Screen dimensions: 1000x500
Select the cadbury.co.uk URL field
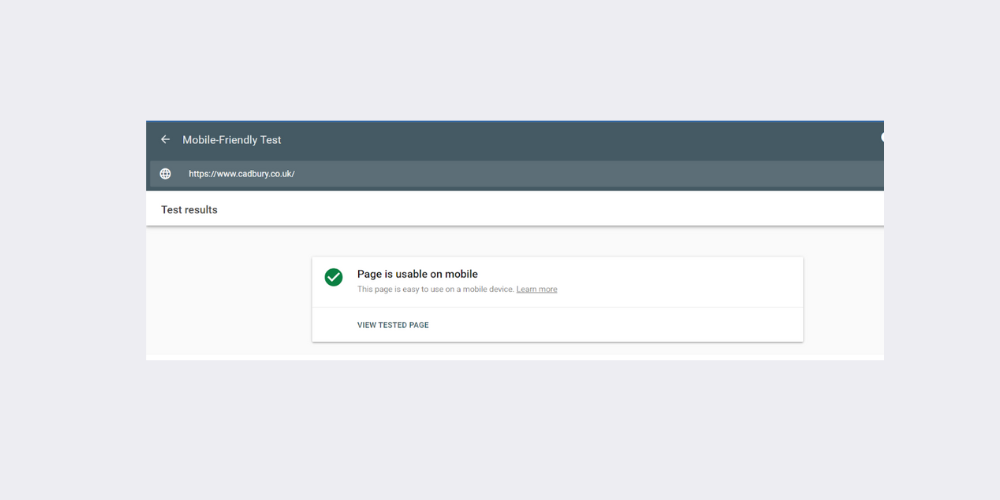coord(241,174)
